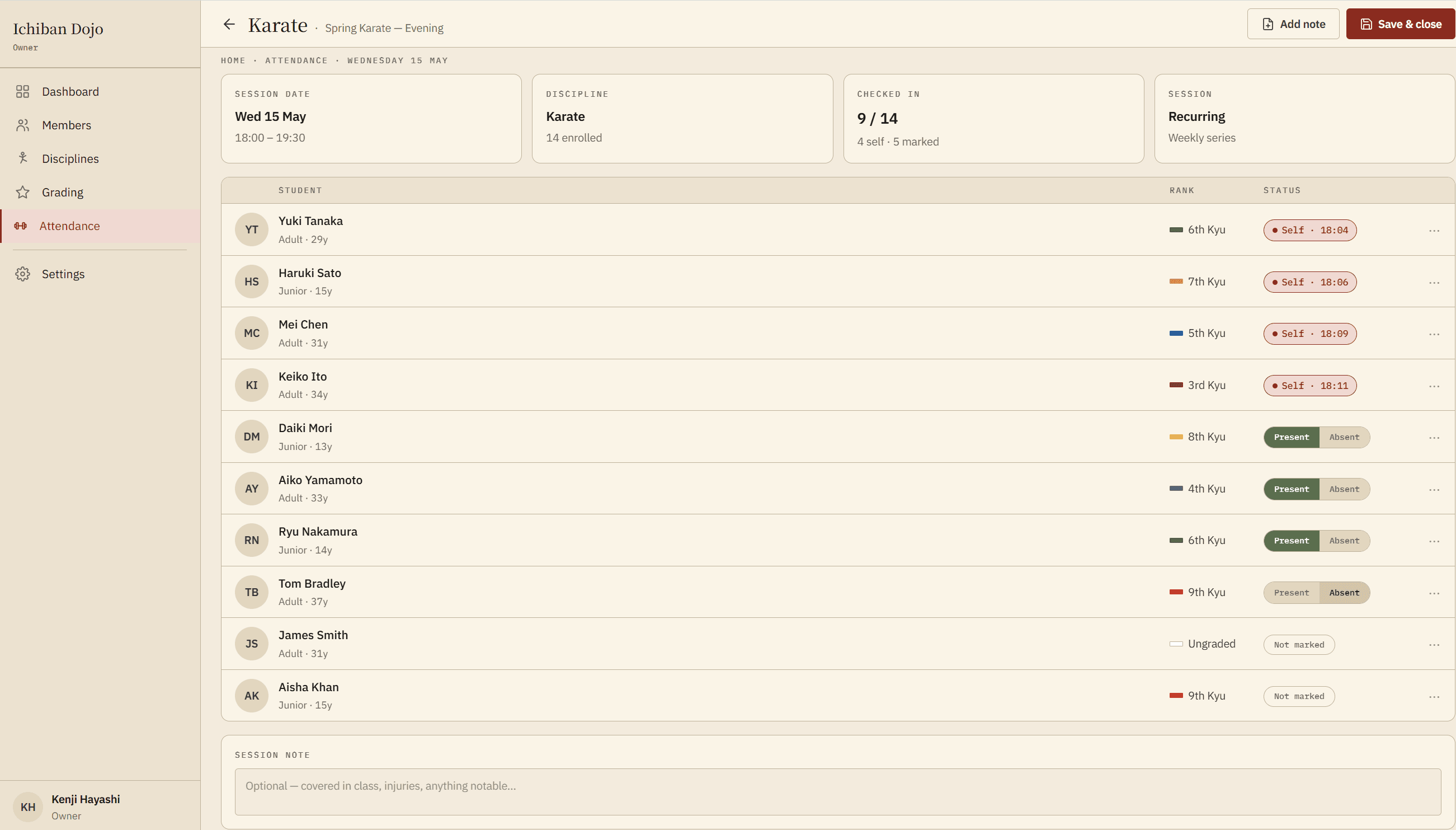Click the KI avatar for Keiko Ito
This screenshot has height=830, width=1456.
(251, 386)
